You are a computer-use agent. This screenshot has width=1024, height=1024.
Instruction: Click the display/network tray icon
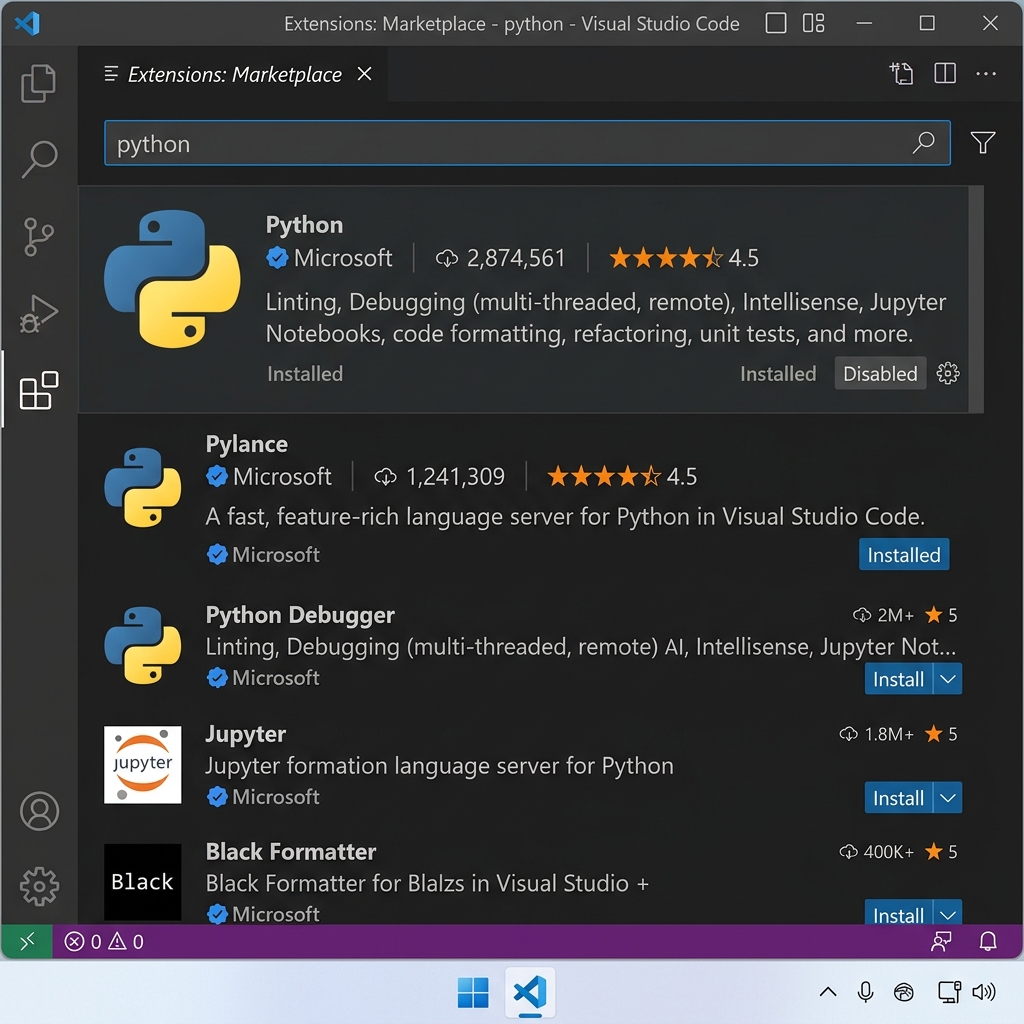(949, 992)
